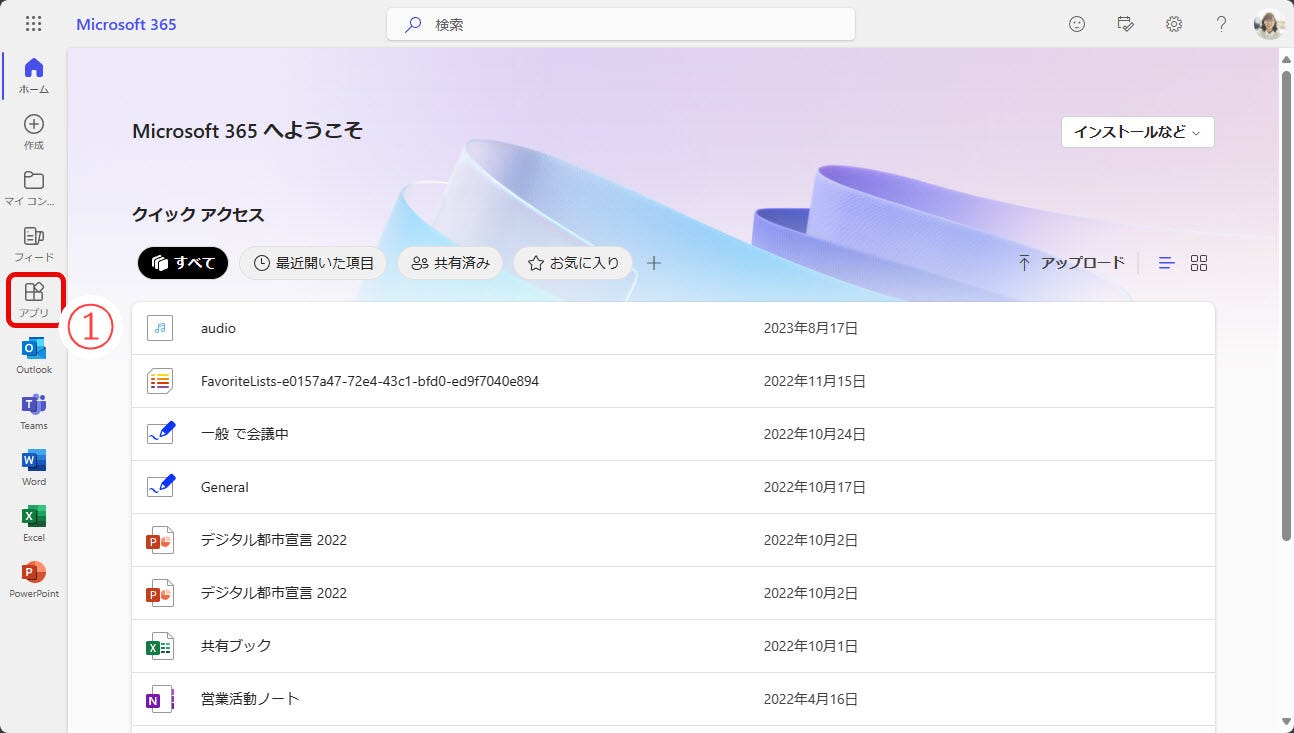Focus the 検索 search box

tap(621, 24)
